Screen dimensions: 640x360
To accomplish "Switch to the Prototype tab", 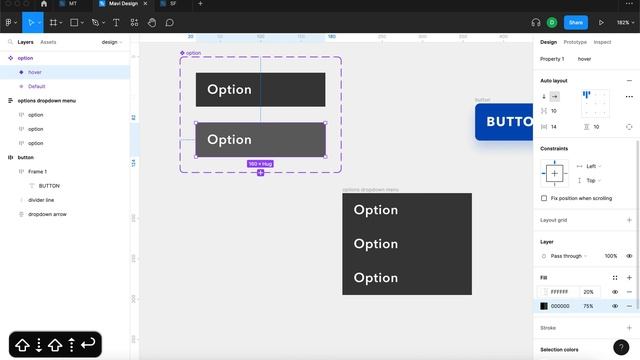I will tap(575, 42).
